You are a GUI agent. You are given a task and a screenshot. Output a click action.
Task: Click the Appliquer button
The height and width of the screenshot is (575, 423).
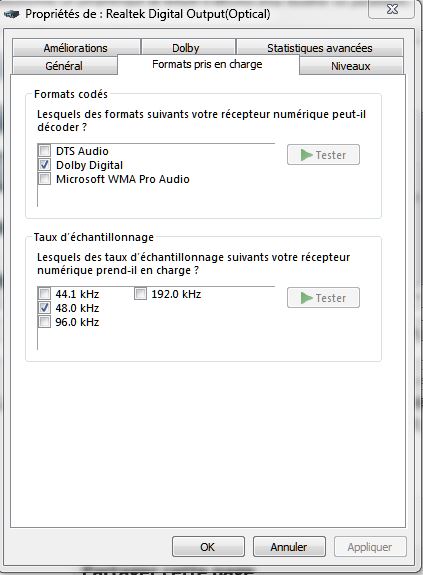tap(370, 547)
